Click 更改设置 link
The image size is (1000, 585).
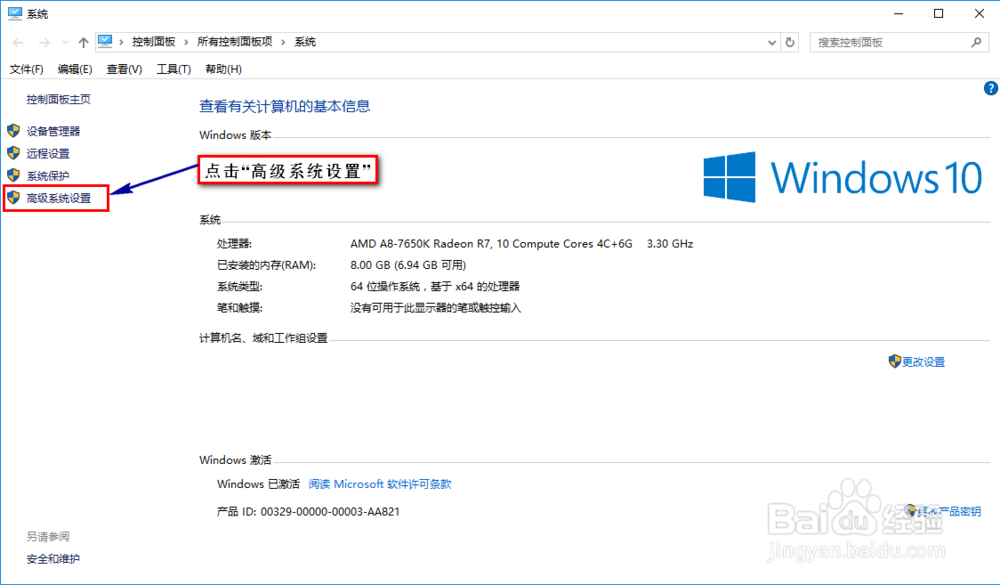pos(923,362)
